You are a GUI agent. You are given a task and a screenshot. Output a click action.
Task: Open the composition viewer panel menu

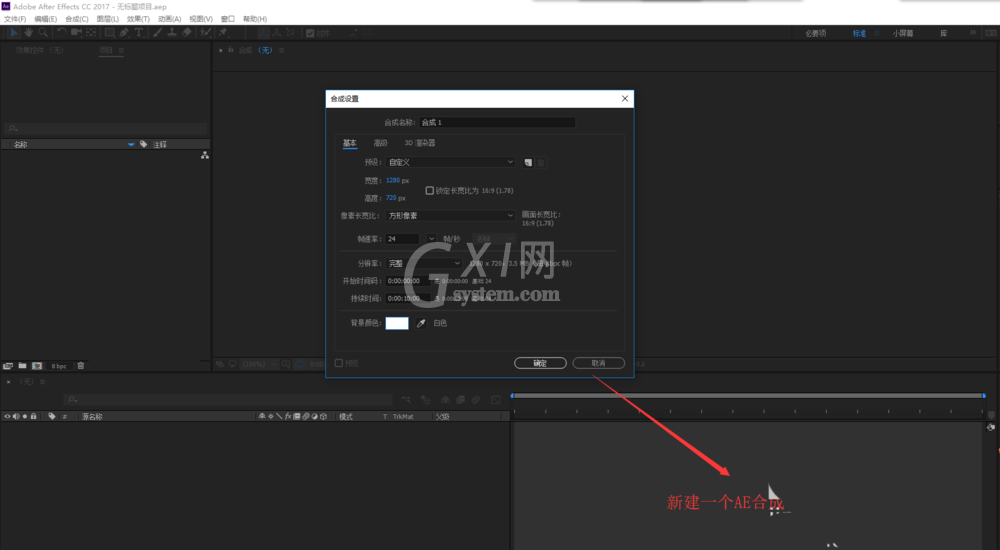(x=281, y=50)
